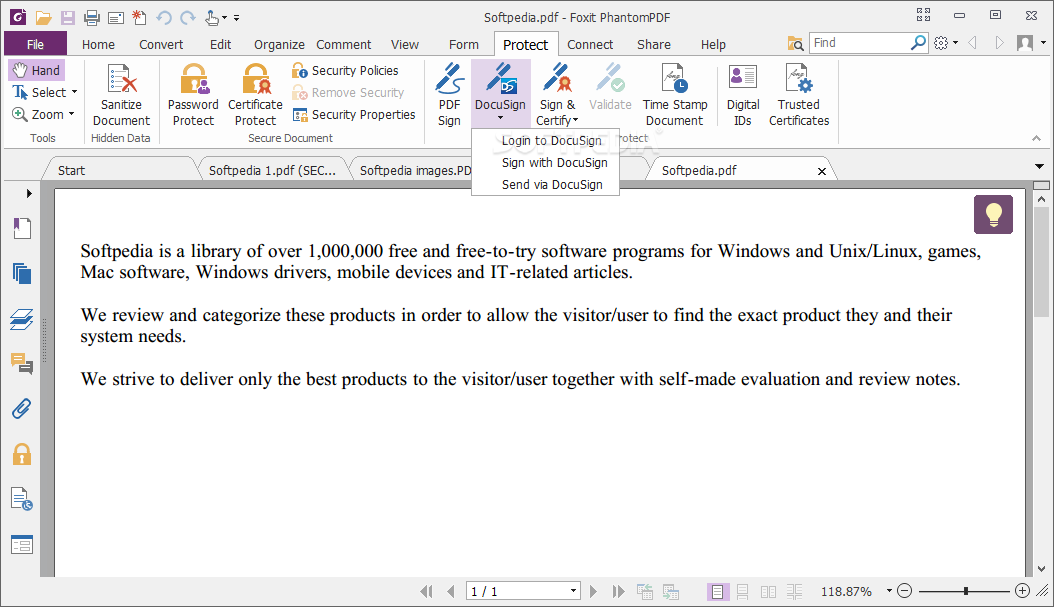This screenshot has height=607, width=1054.
Task: Enable continuous facing view mode
Action: pos(795,592)
